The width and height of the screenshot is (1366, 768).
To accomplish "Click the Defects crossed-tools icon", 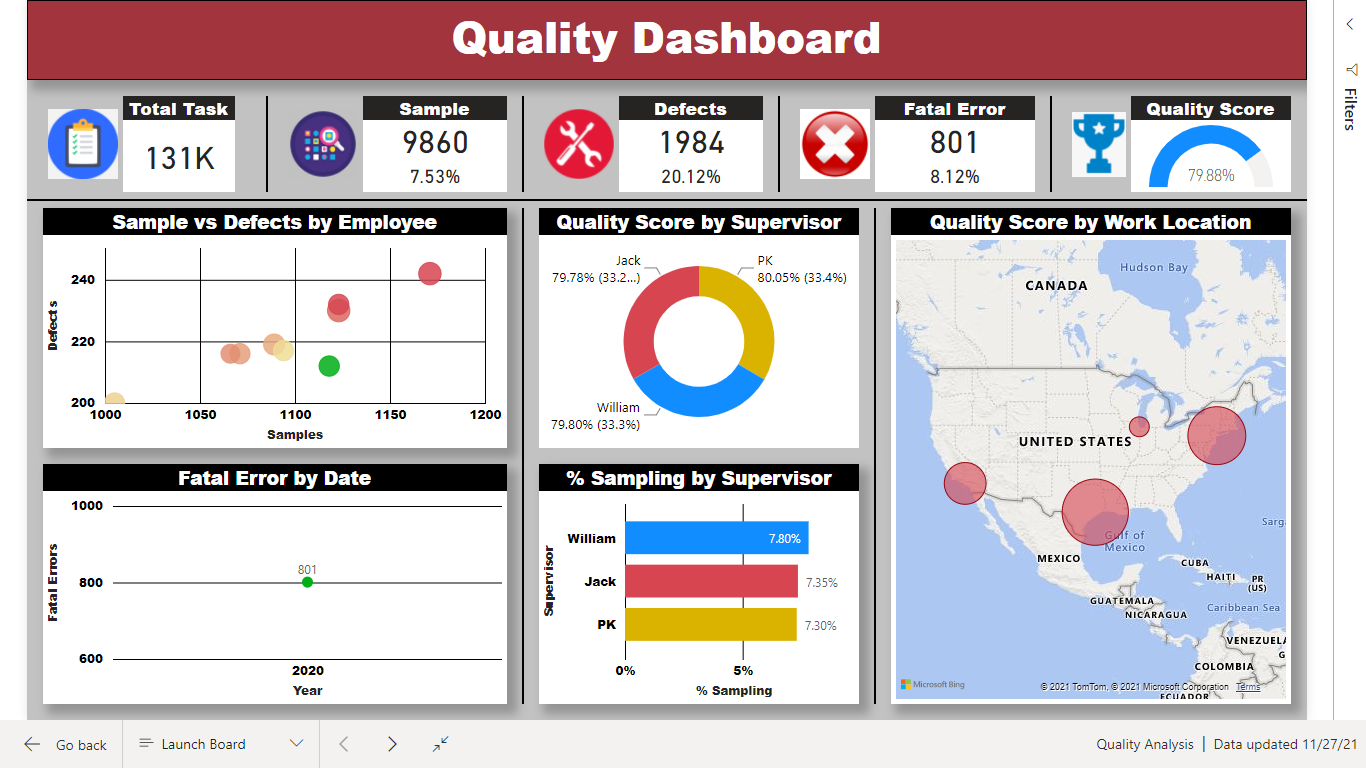I will coord(578,144).
